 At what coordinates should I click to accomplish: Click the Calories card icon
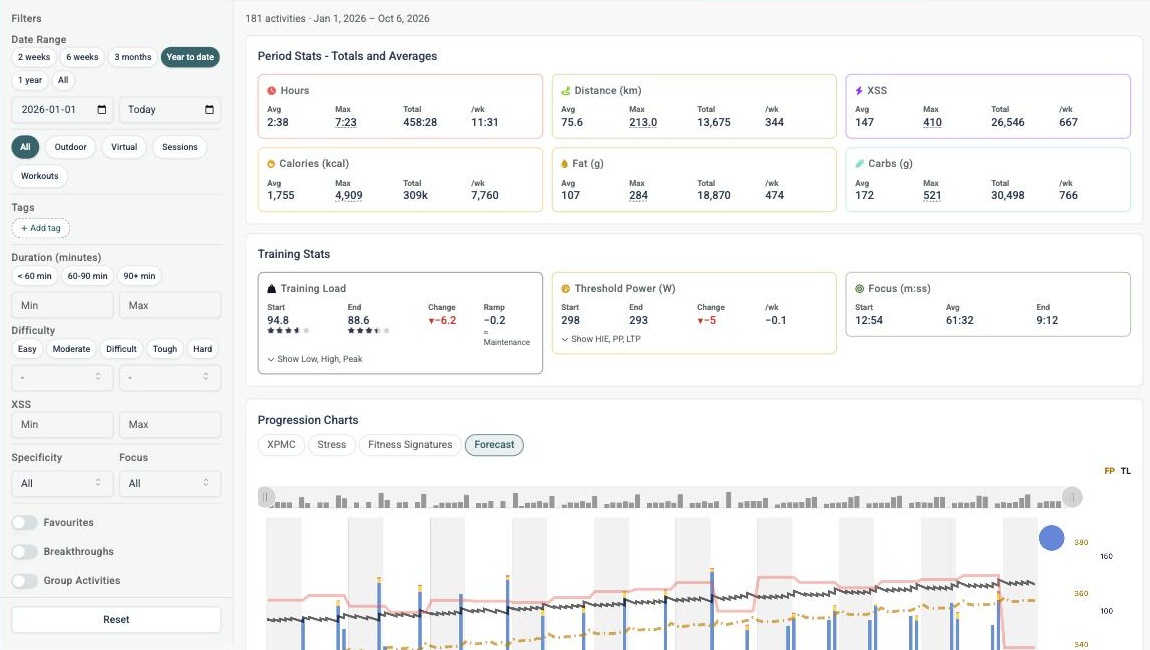271,164
